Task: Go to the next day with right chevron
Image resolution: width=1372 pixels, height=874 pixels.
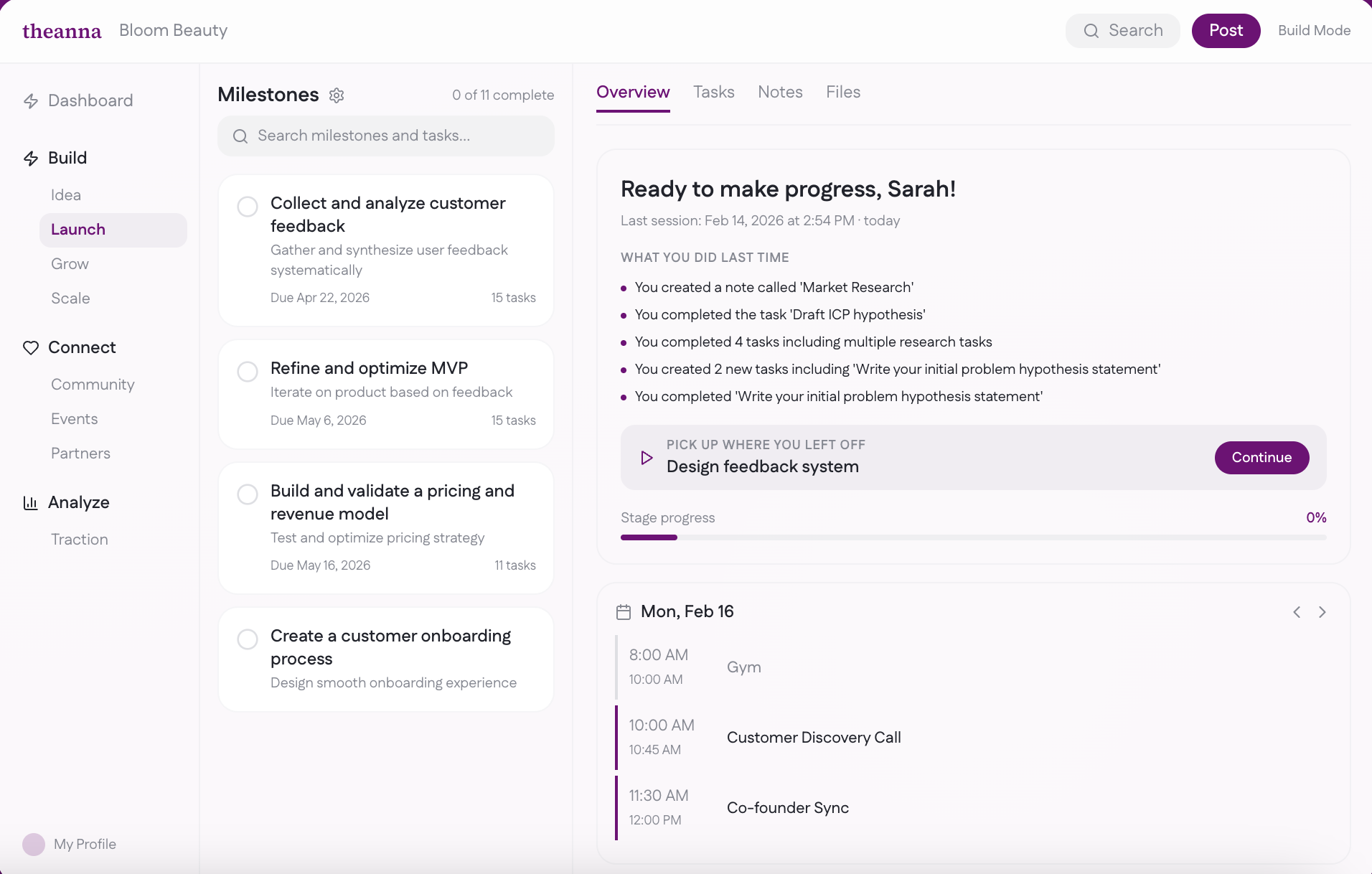Action: pyautogui.click(x=1322, y=612)
